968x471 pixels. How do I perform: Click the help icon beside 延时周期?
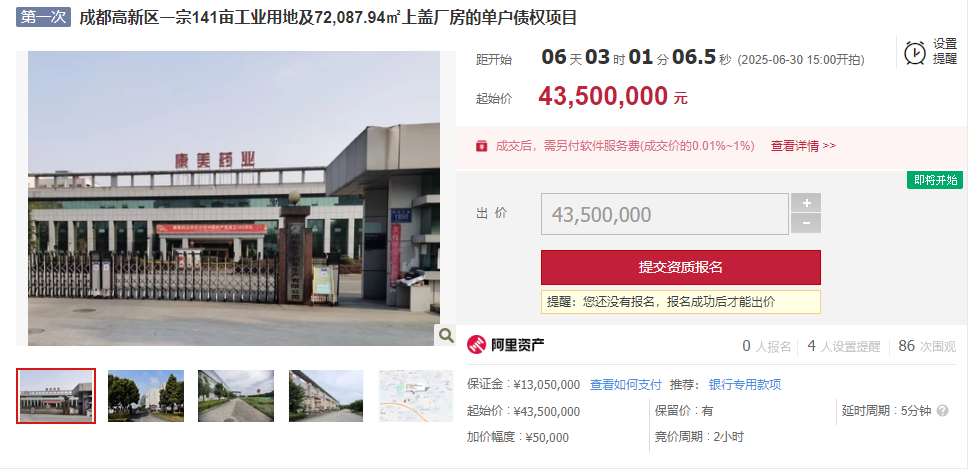(942, 411)
